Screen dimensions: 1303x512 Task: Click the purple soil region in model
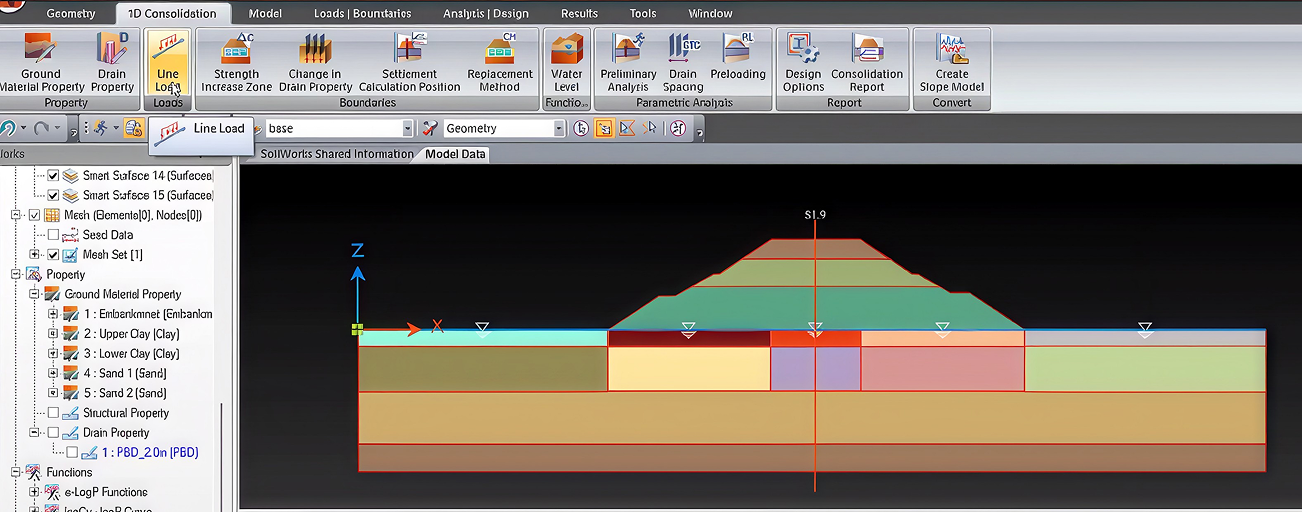coord(815,369)
